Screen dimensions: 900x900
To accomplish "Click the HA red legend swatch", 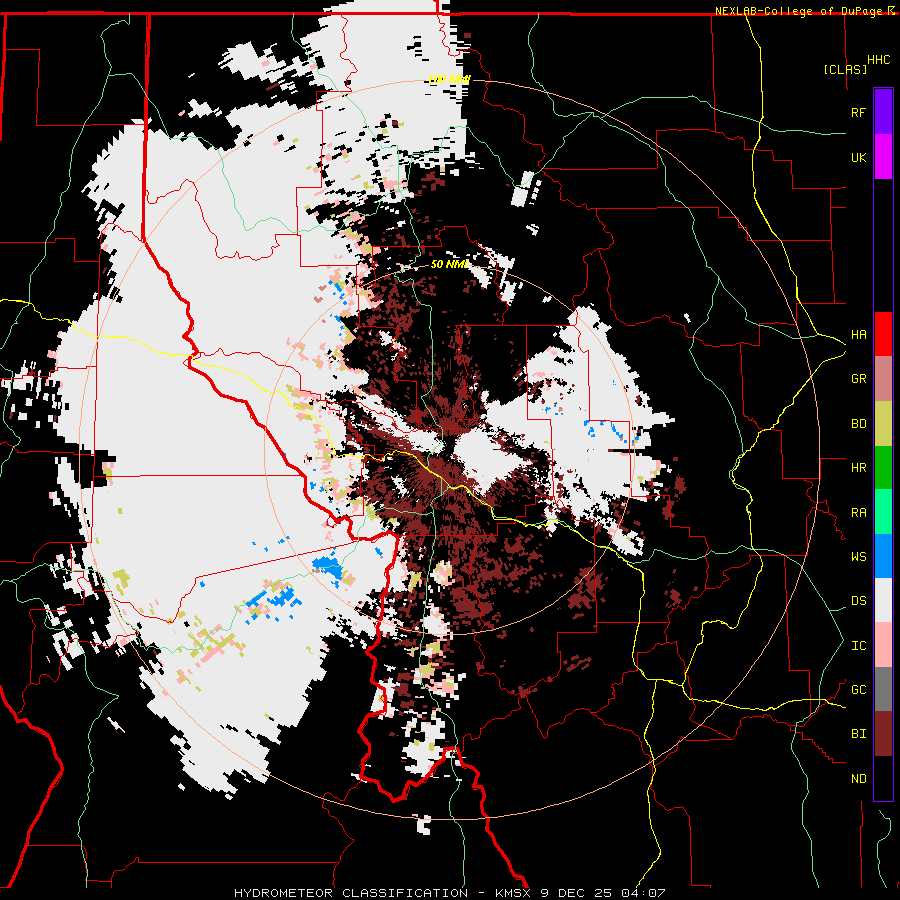I will (x=883, y=334).
